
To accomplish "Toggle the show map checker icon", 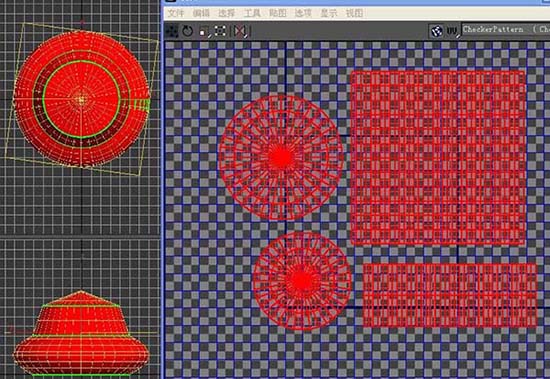I will [x=437, y=31].
